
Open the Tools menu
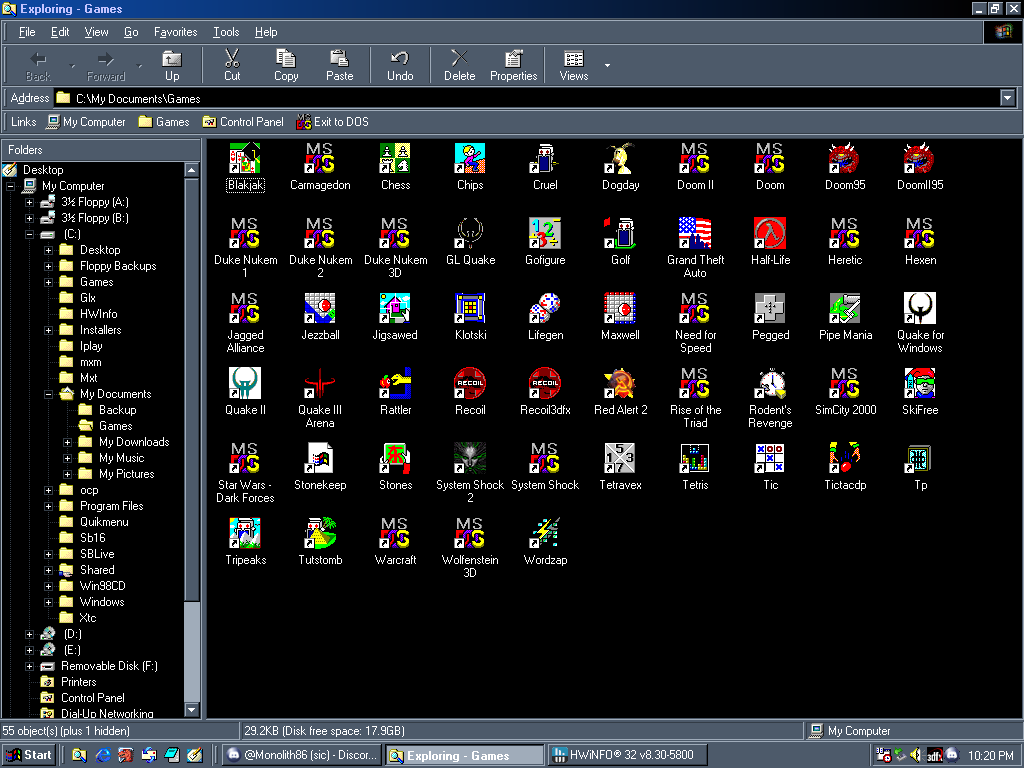(226, 32)
